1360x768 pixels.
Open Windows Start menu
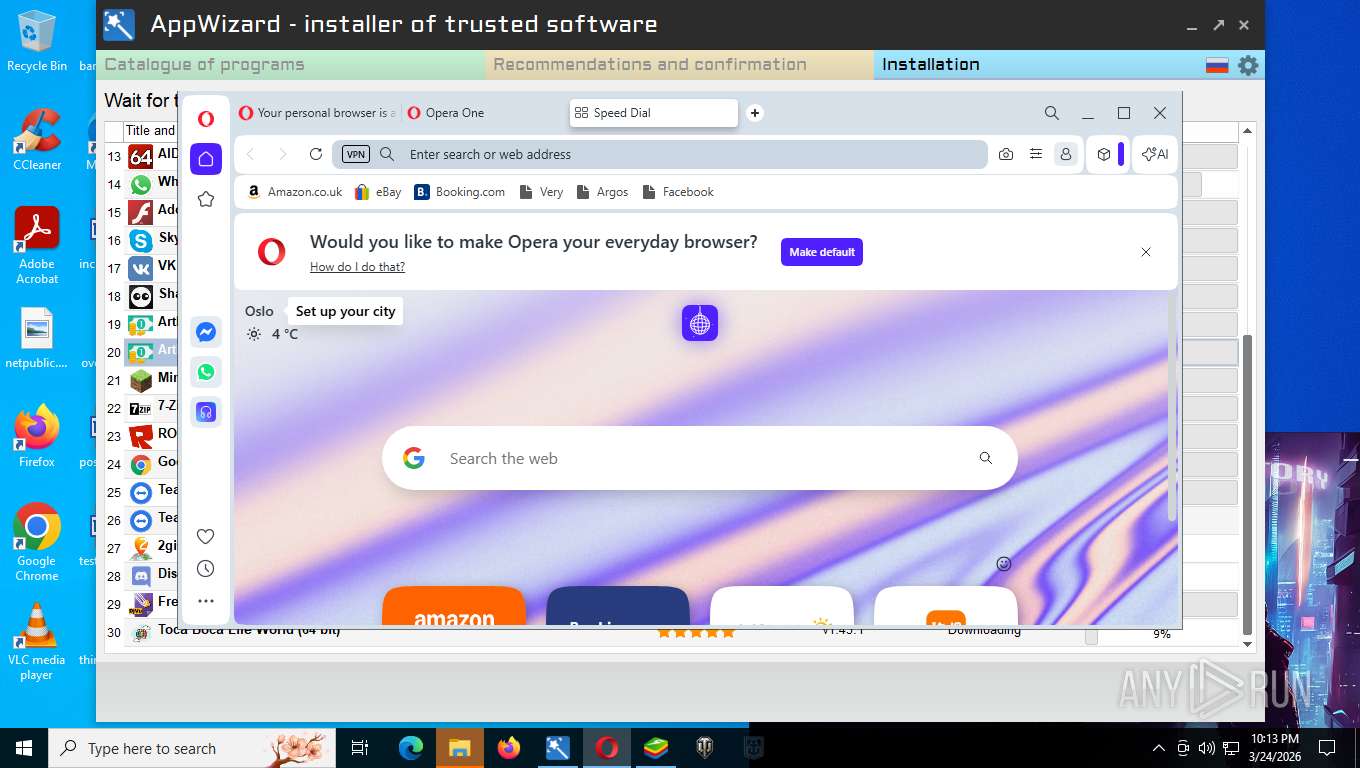23,748
